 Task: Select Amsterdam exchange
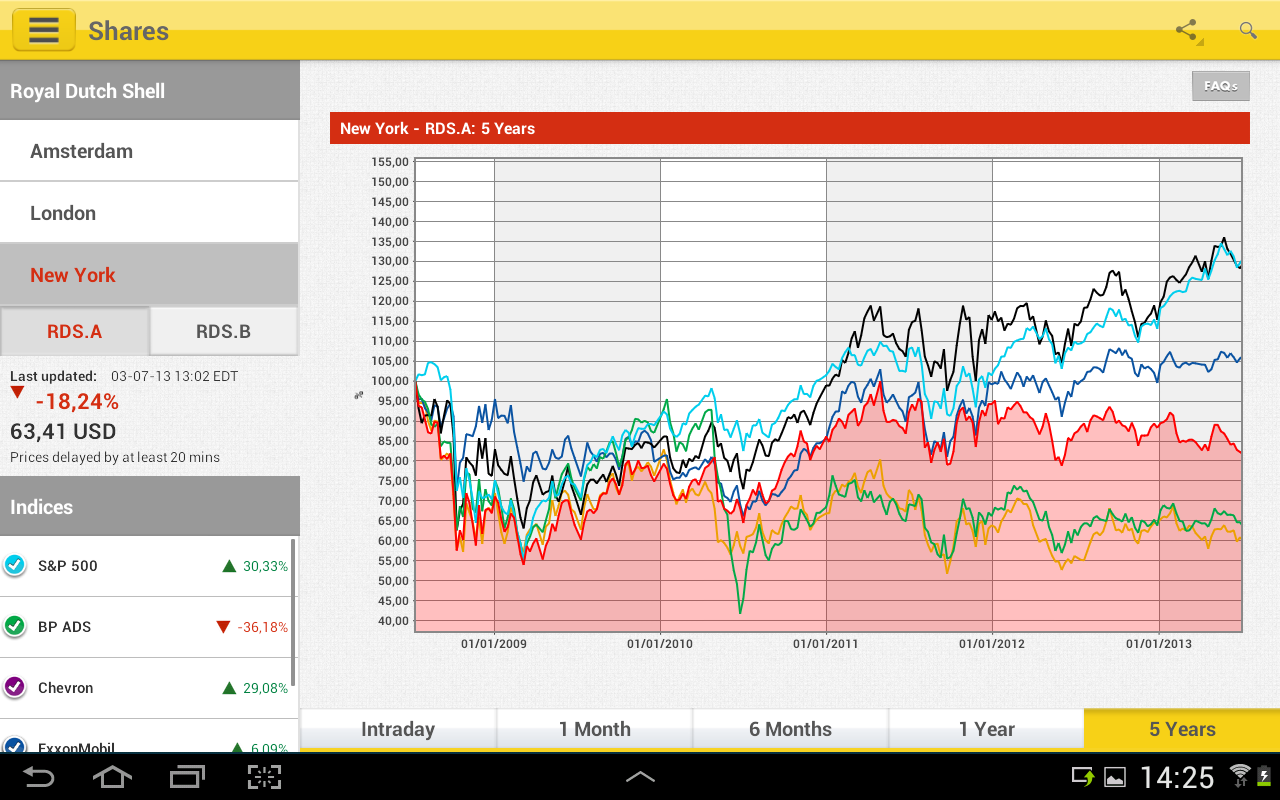coord(150,151)
